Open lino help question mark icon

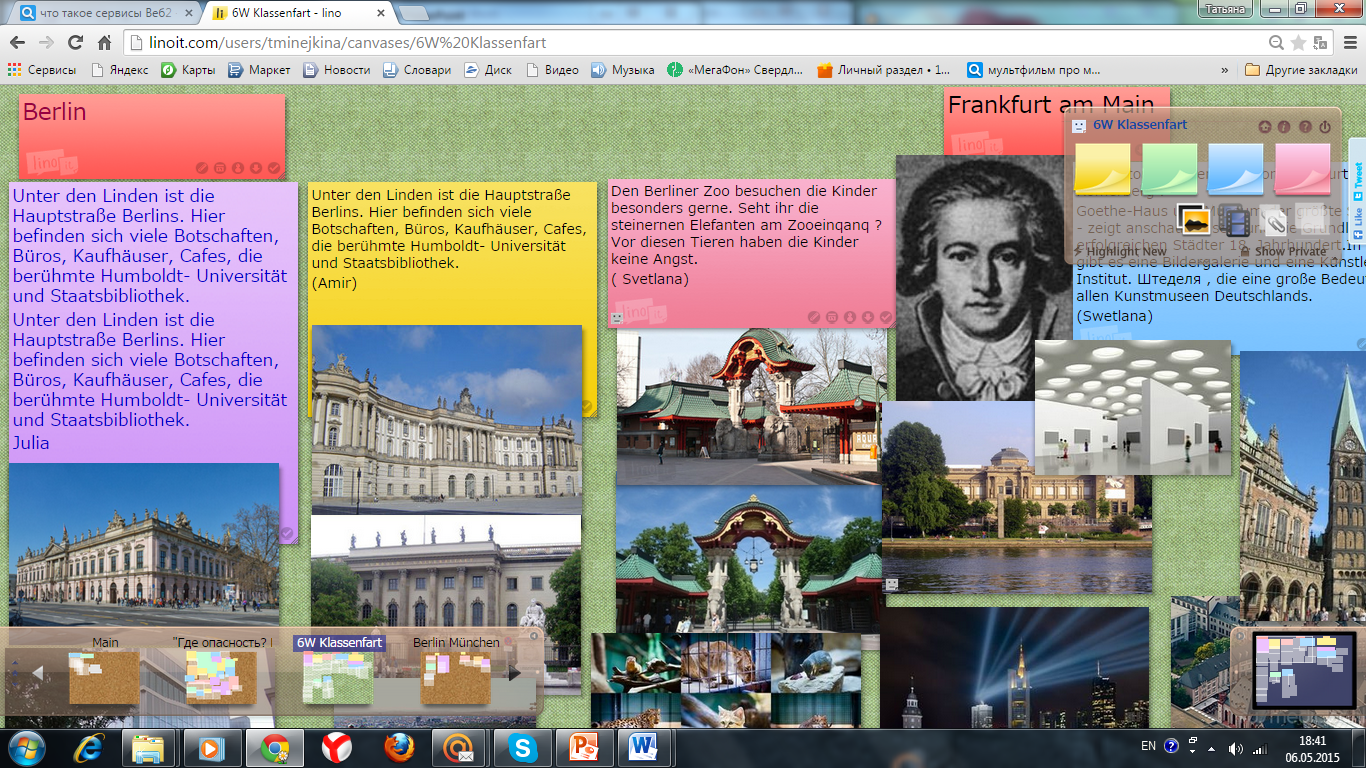[1305, 127]
